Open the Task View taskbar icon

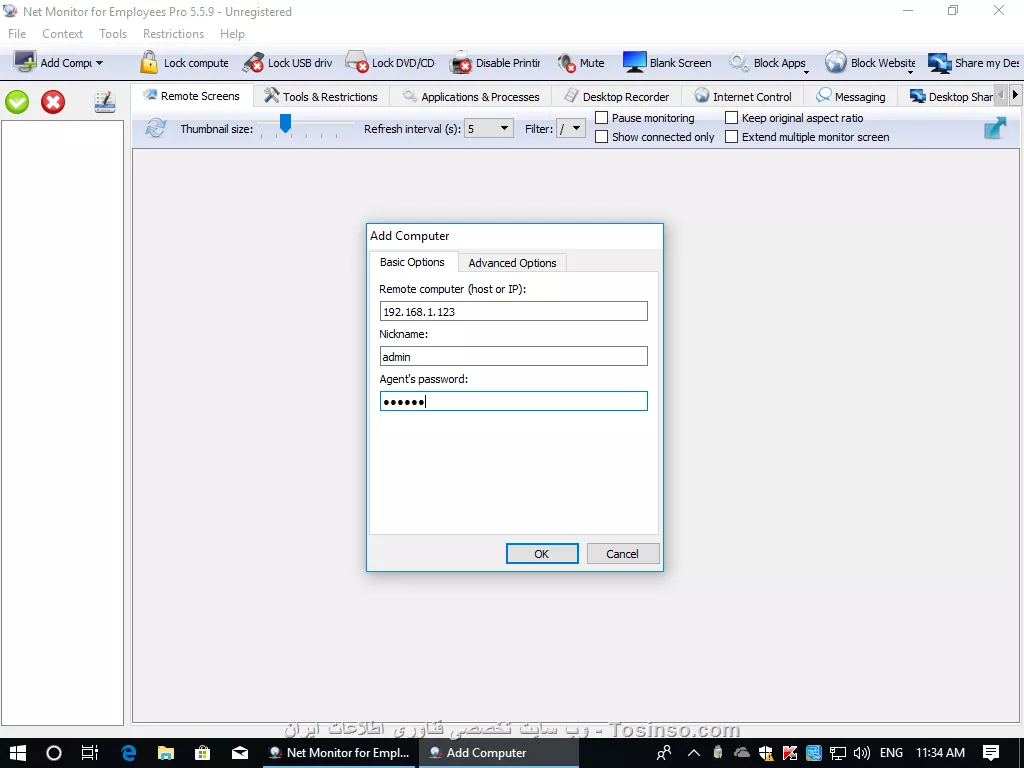(89, 753)
